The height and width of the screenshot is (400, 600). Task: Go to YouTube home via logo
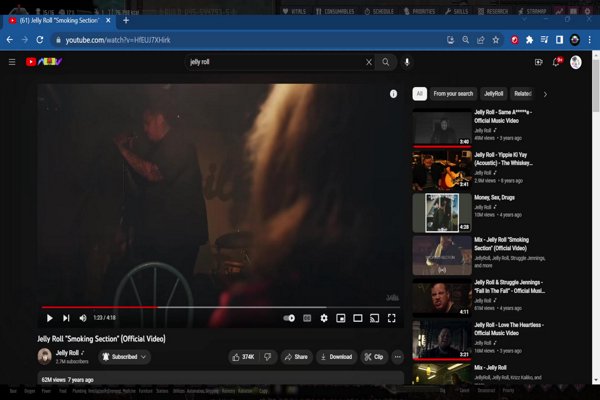coord(44,62)
